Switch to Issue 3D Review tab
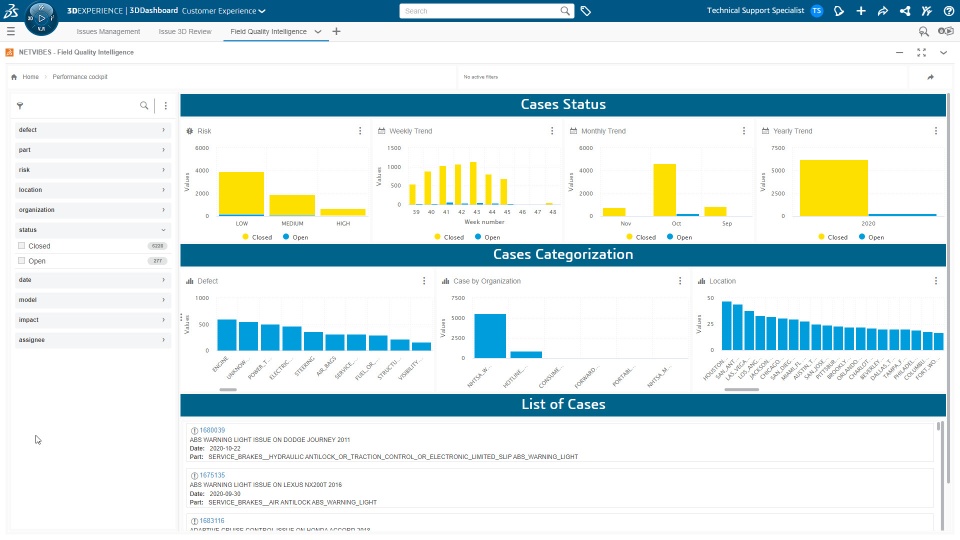The image size is (960, 540). (185, 31)
